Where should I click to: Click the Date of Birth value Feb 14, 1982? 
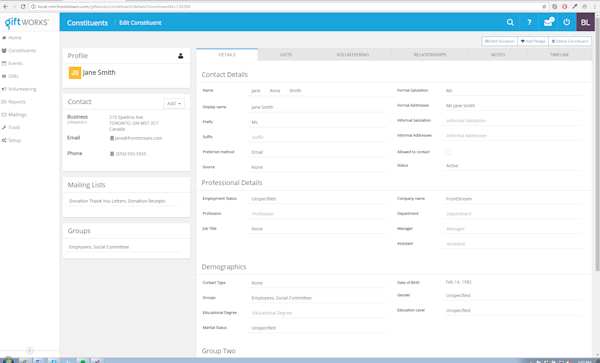click(458, 282)
